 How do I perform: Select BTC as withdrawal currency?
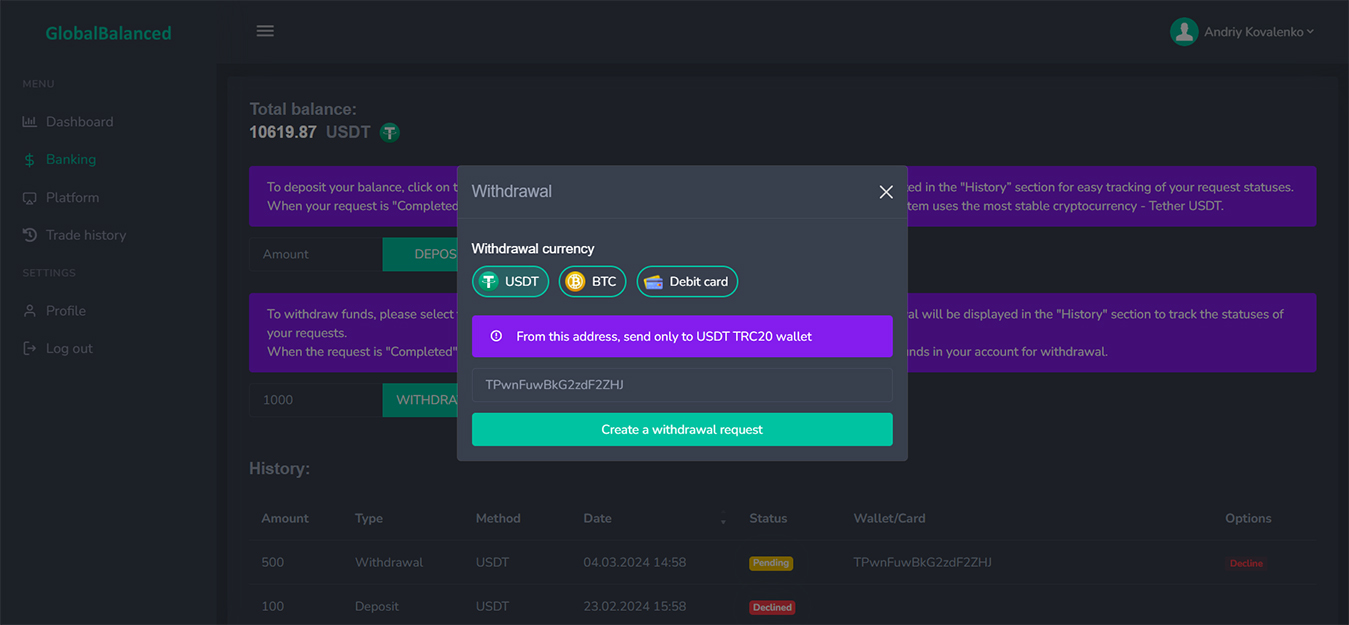click(x=592, y=282)
